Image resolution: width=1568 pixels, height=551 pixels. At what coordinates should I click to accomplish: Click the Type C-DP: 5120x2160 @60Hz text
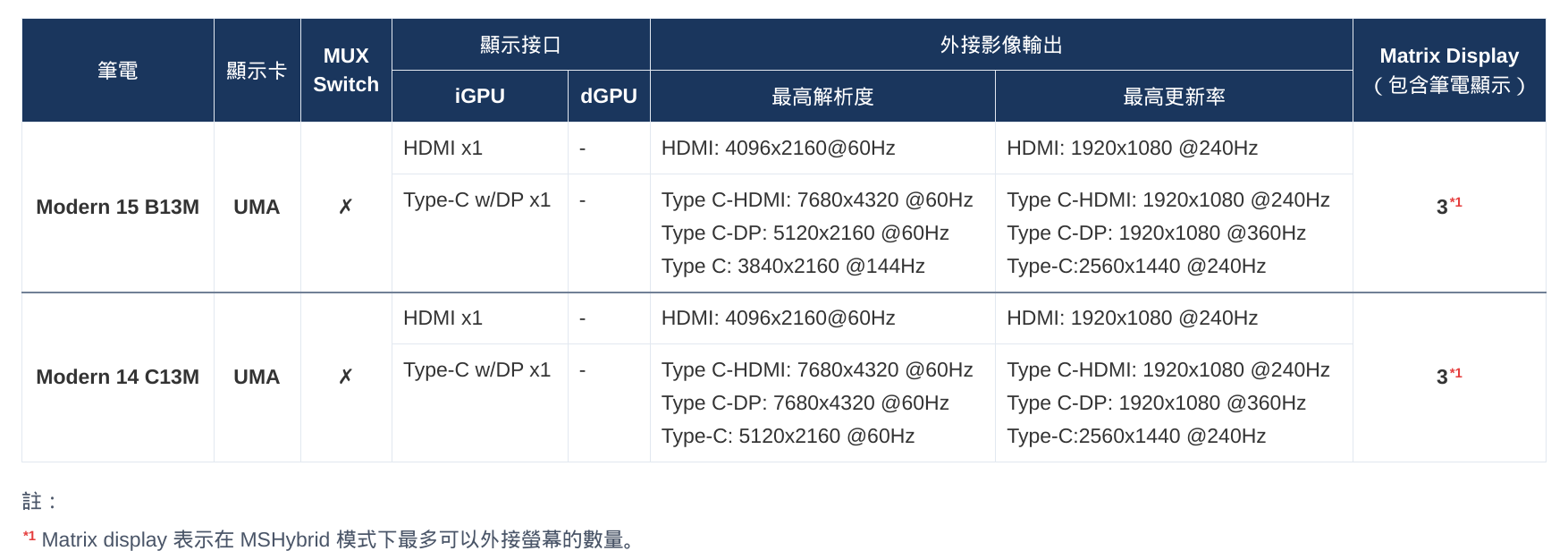tap(805, 233)
